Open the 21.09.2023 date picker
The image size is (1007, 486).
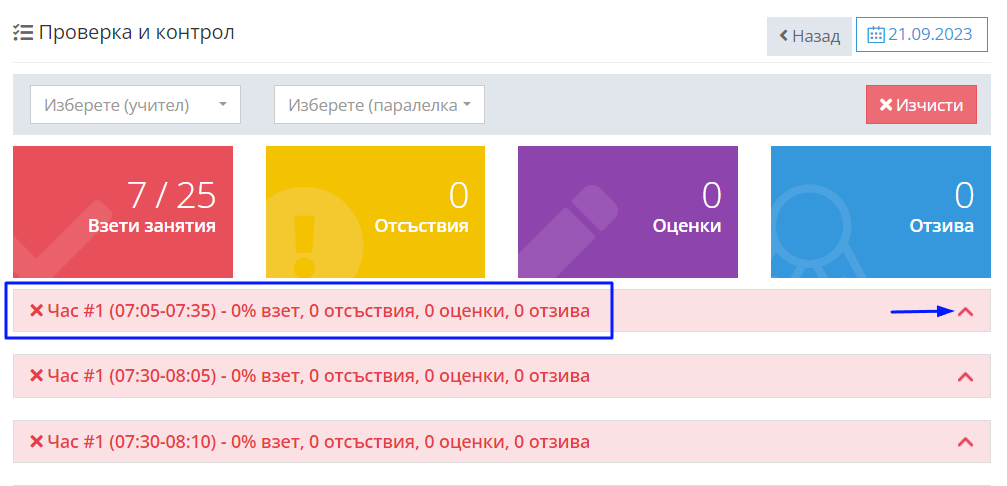921,35
